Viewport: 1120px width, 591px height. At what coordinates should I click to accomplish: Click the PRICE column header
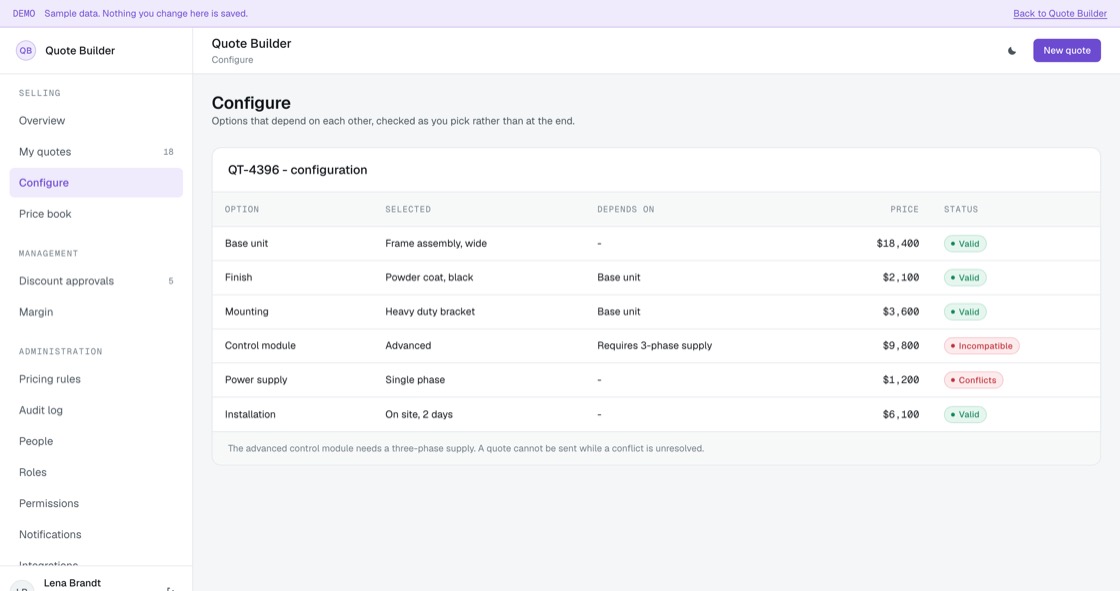click(904, 209)
